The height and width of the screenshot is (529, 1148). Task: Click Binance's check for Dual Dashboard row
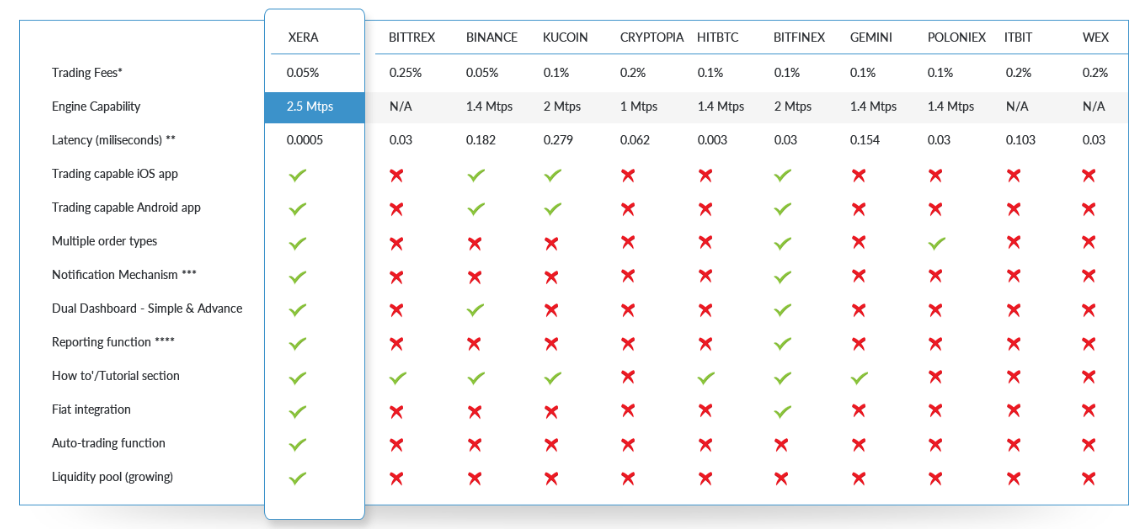click(x=476, y=310)
